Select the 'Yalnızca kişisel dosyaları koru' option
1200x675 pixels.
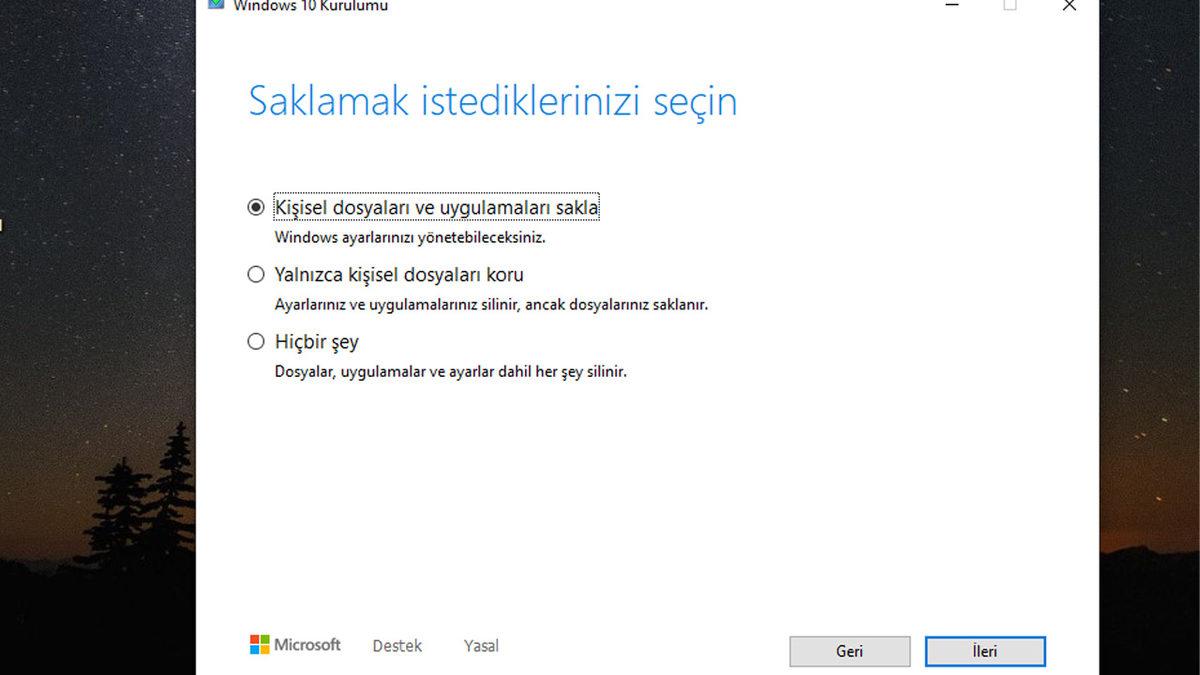pyautogui.click(x=256, y=274)
